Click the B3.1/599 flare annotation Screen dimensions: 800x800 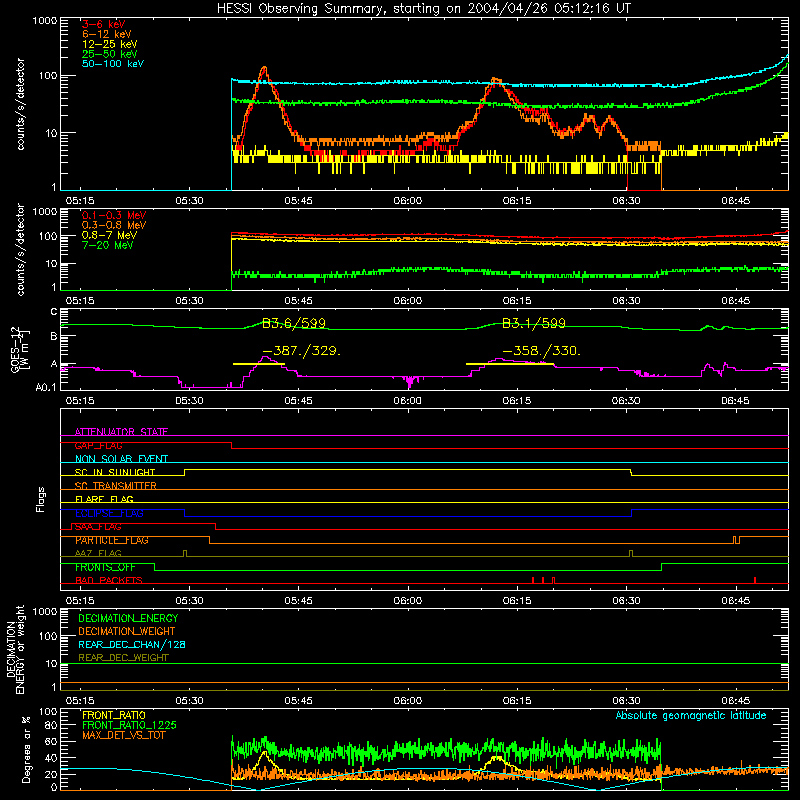coord(534,323)
